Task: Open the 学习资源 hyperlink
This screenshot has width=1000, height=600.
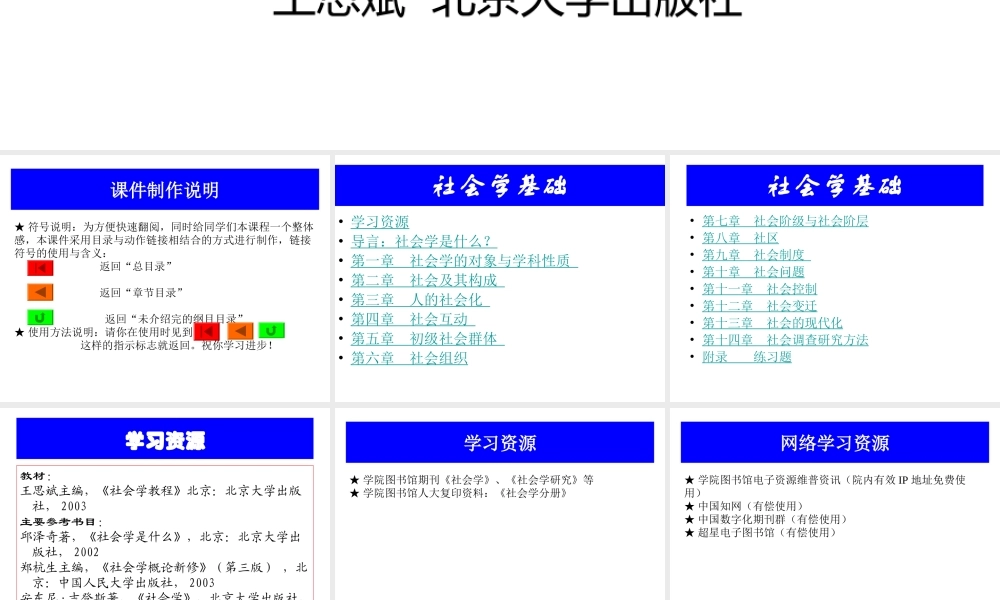Action: (x=379, y=221)
